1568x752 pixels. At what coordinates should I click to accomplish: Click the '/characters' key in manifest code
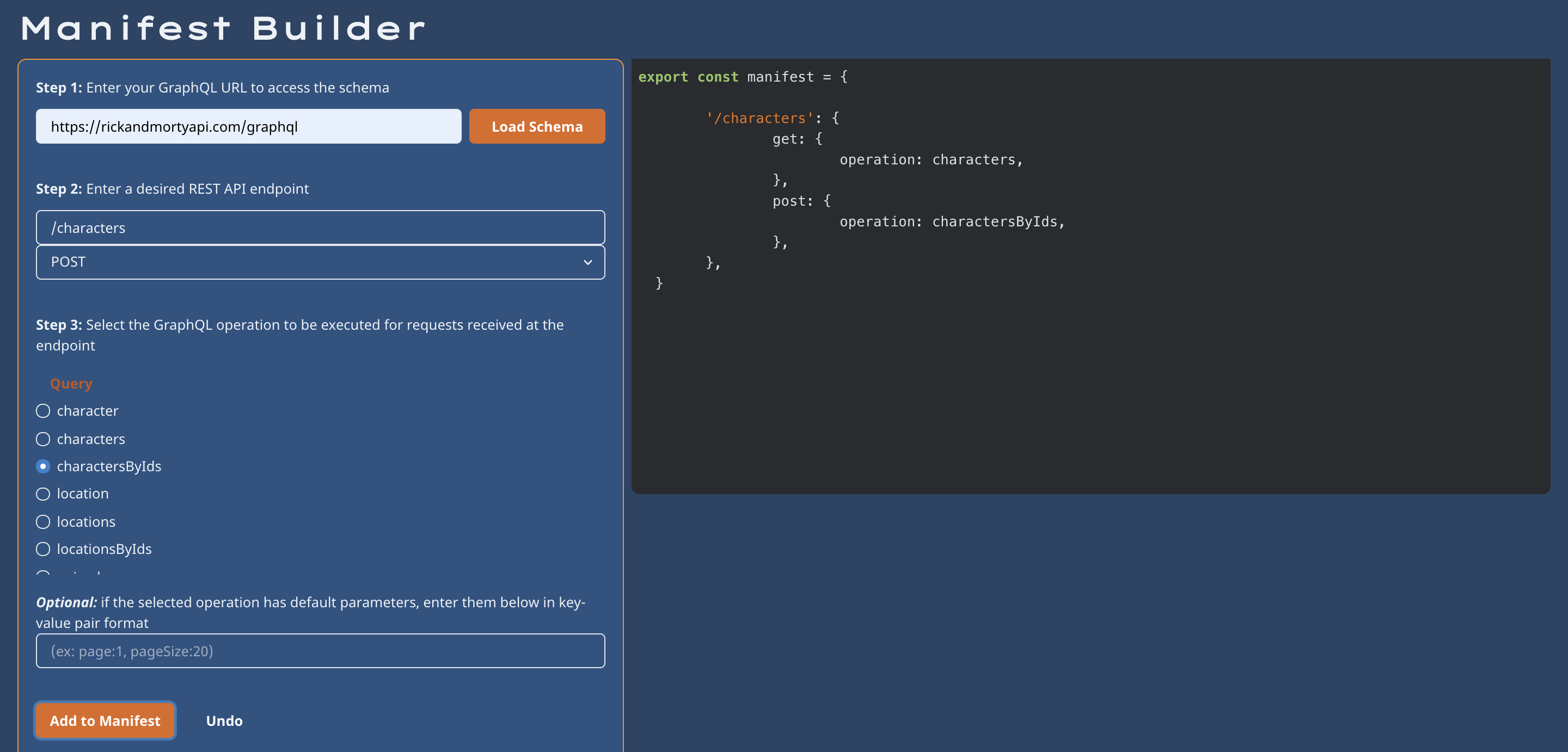coord(759,118)
